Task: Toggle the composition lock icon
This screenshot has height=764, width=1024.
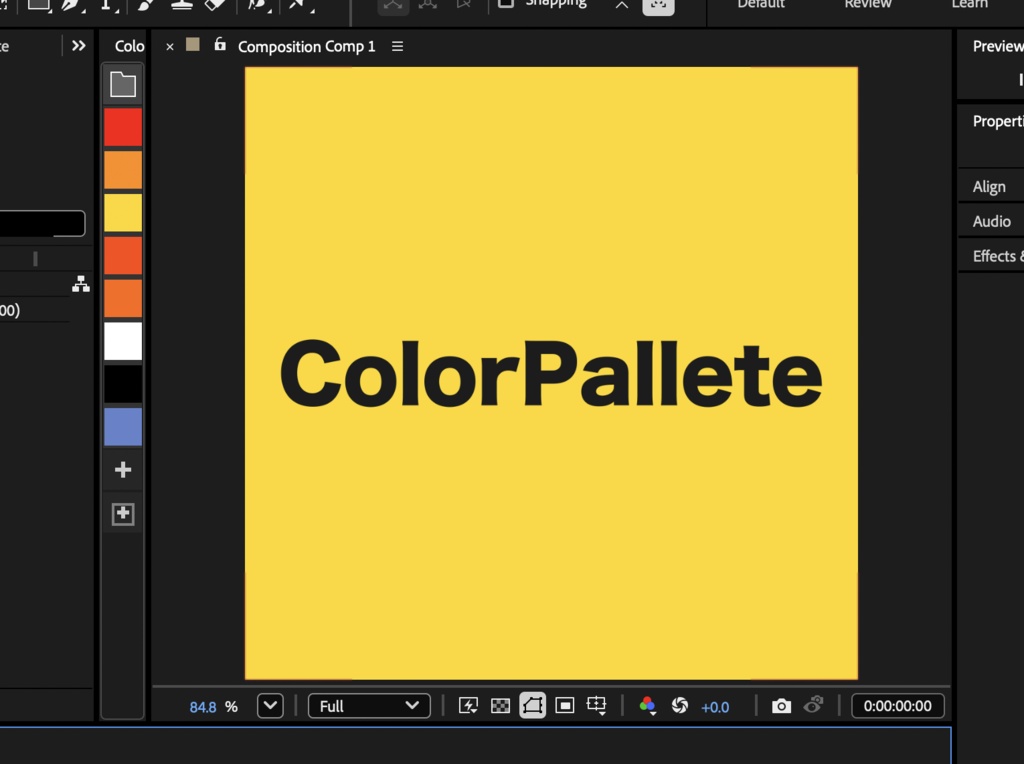Action: coord(219,46)
